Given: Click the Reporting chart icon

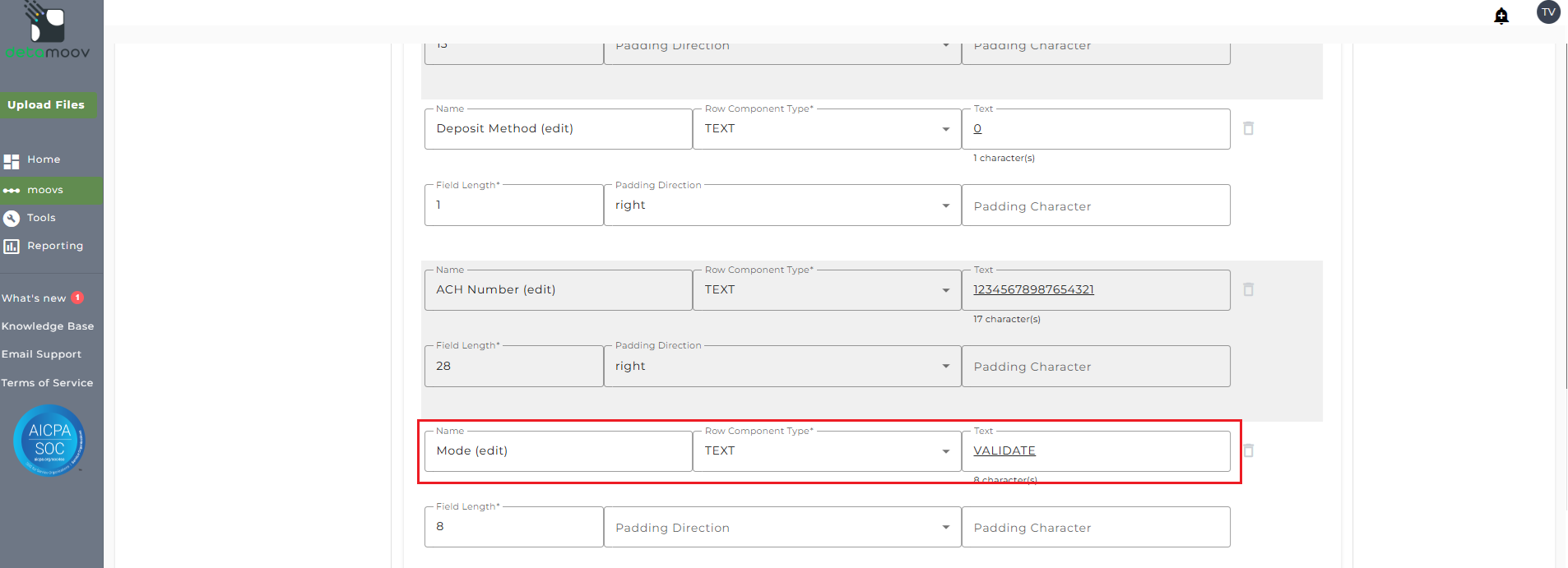Looking at the screenshot, I should pyautogui.click(x=12, y=247).
